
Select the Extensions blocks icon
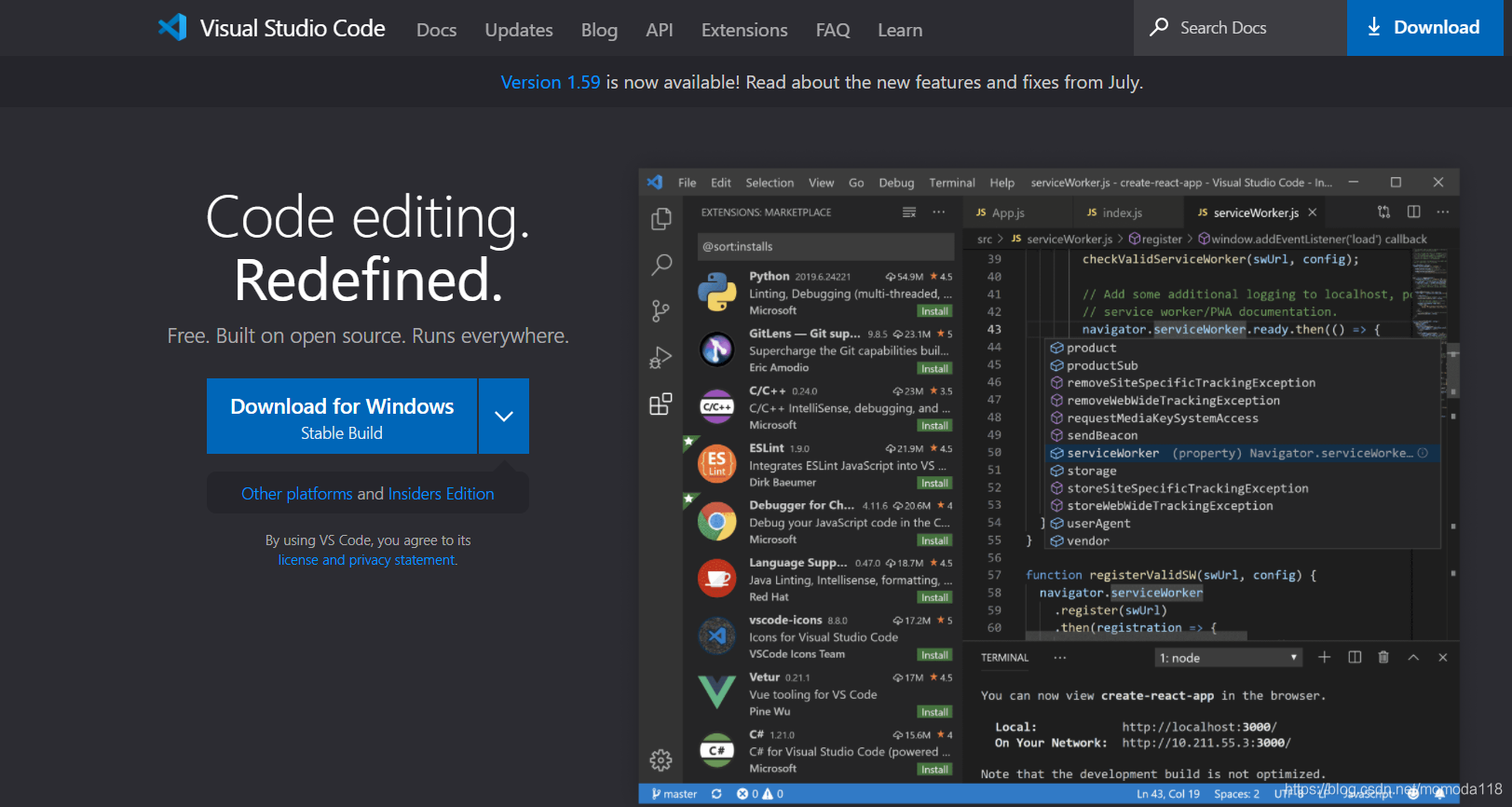(661, 403)
